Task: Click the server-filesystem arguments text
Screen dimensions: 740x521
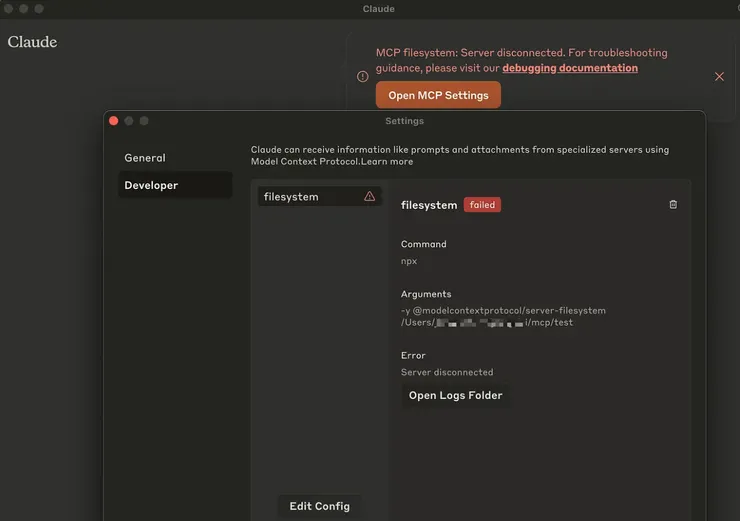Action: pos(504,310)
